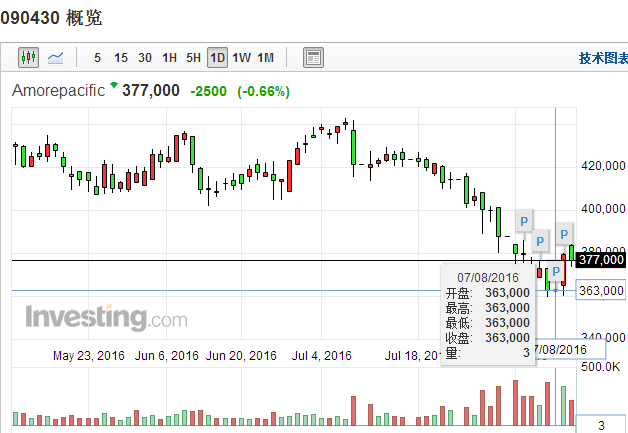The width and height of the screenshot is (628, 433).
Task: Click the May 23, 2016 date label
Action: coord(89,356)
